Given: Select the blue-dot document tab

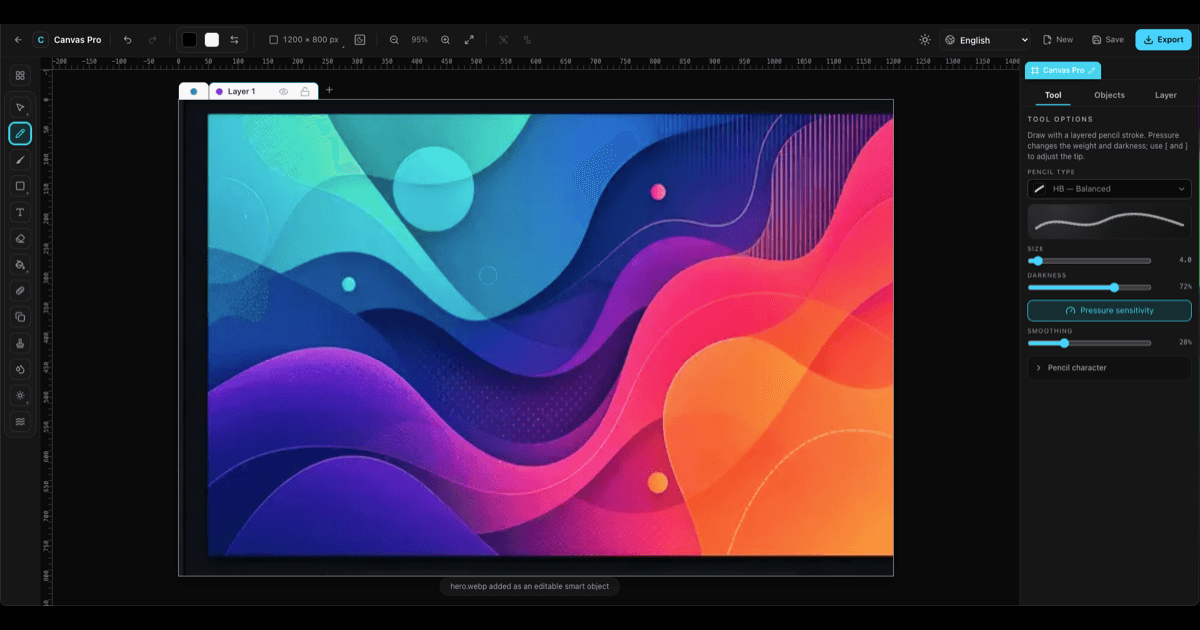Looking at the screenshot, I should pyautogui.click(x=194, y=91).
